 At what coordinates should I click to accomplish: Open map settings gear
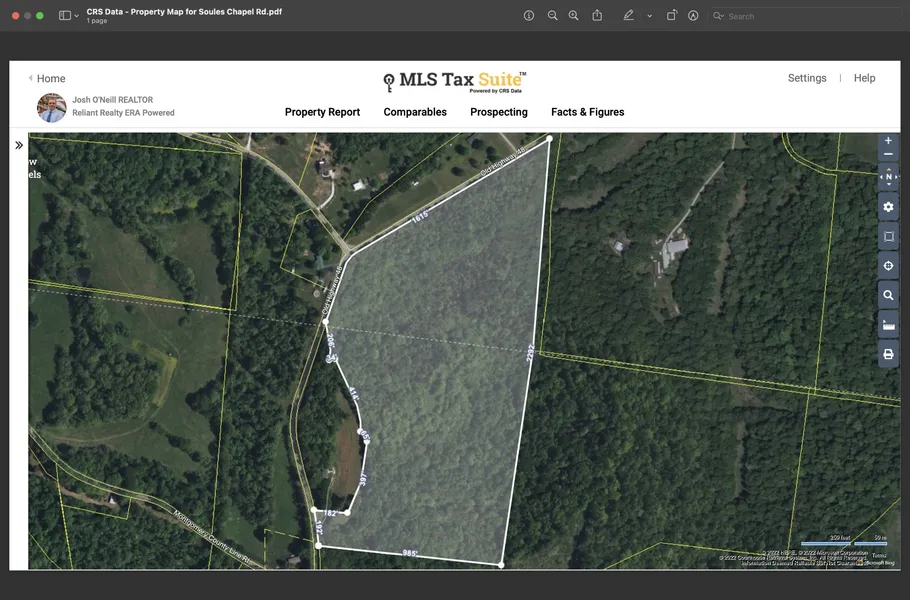[888, 207]
